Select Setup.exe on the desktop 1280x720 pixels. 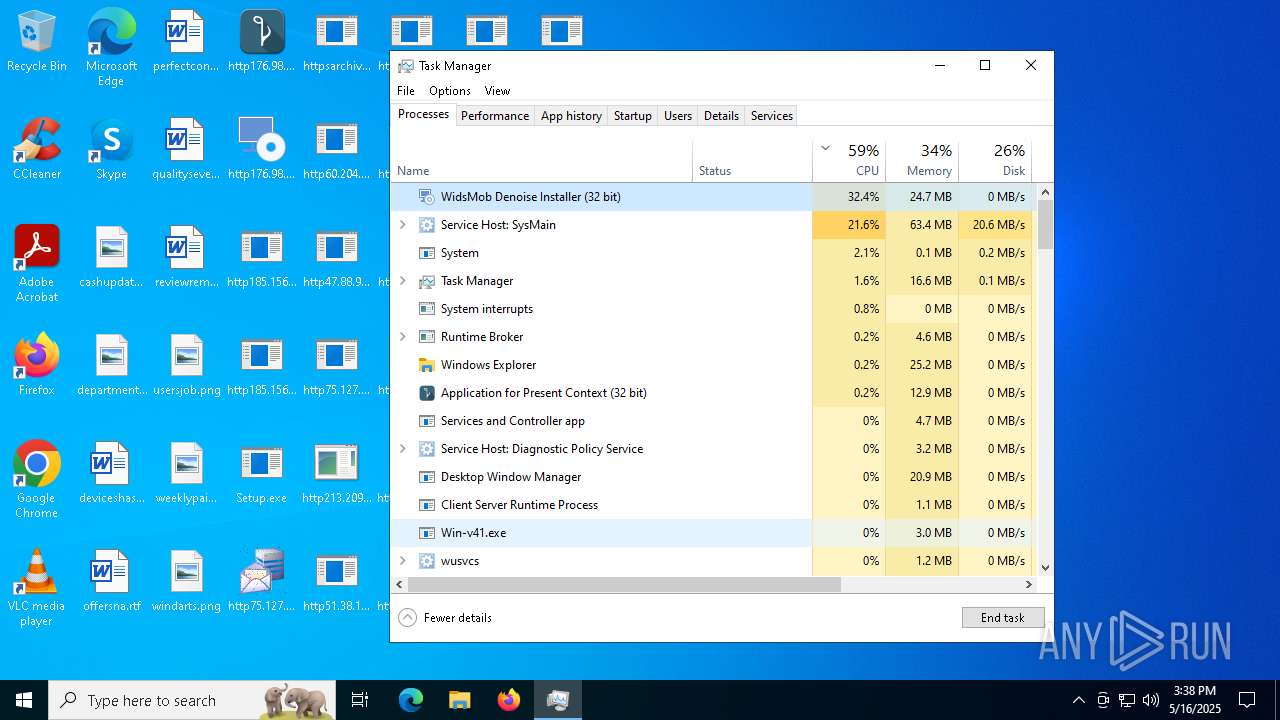tap(261, 473)
